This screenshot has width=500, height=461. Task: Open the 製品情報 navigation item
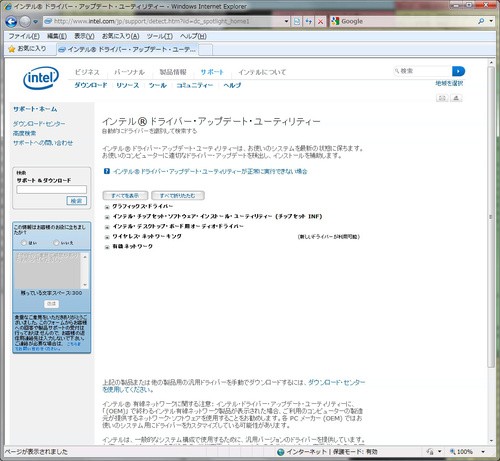coord(173,72)
